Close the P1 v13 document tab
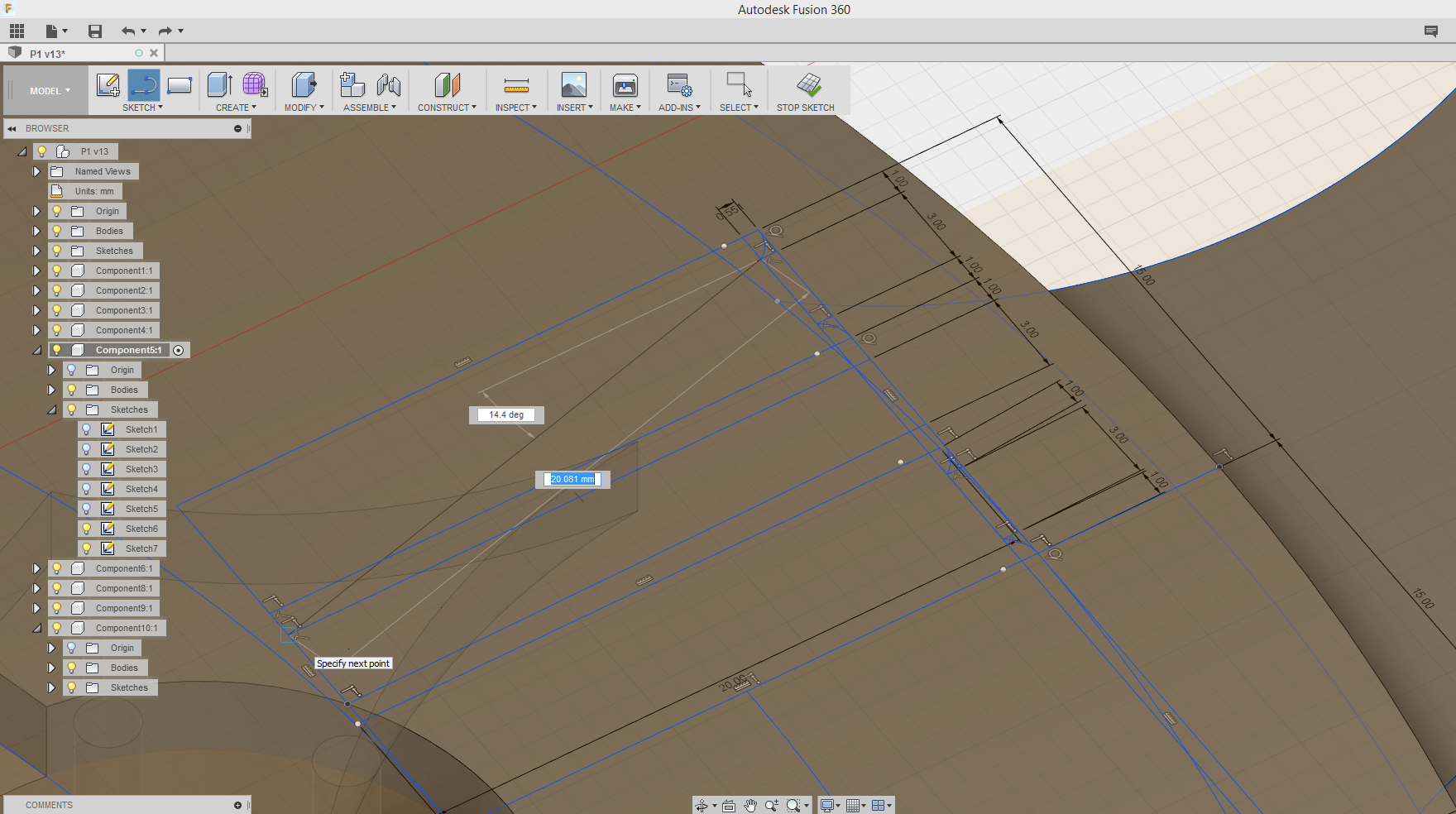 (x=154, y=53)
